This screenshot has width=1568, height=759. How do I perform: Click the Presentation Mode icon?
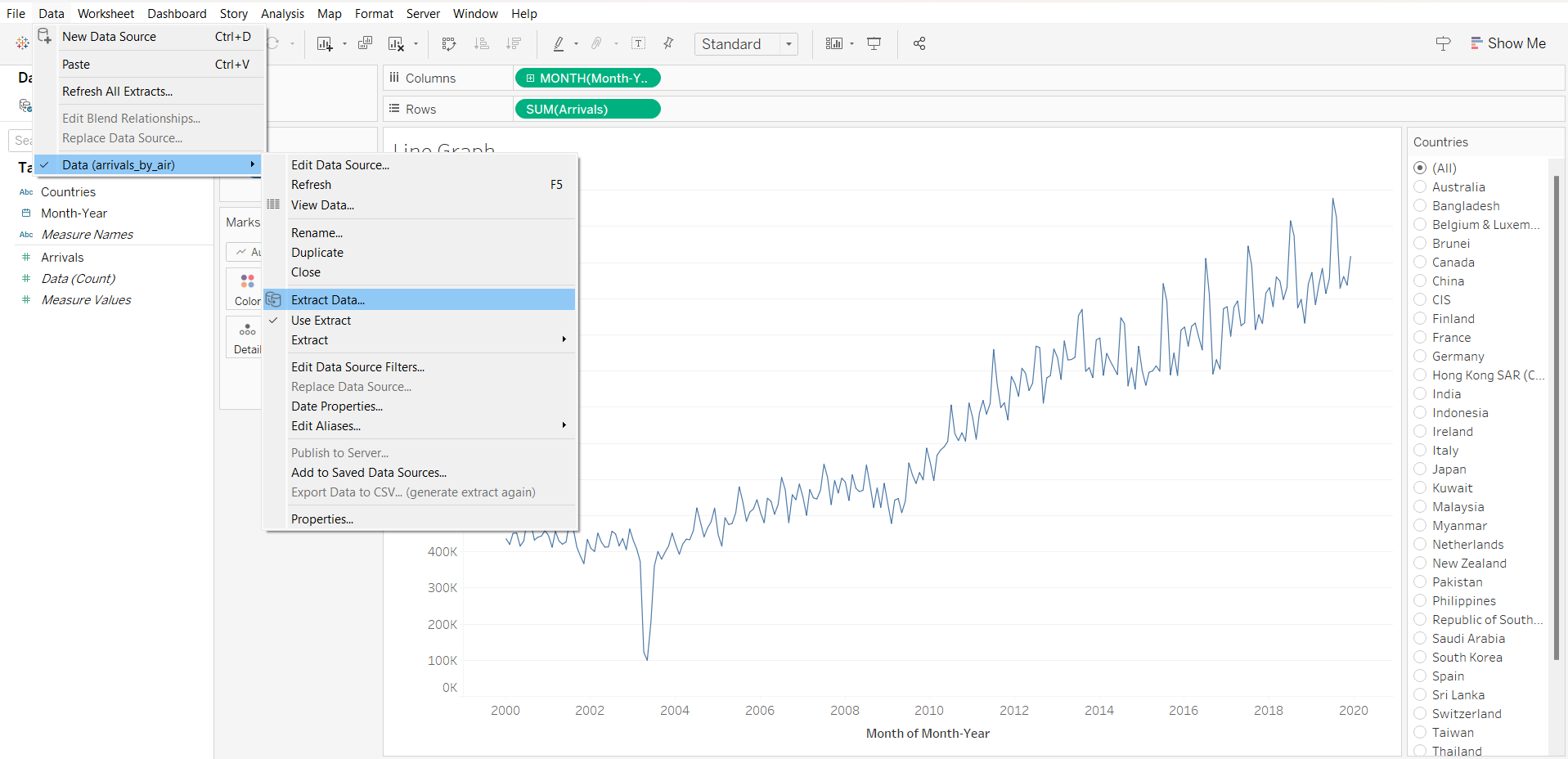[874, 44]
